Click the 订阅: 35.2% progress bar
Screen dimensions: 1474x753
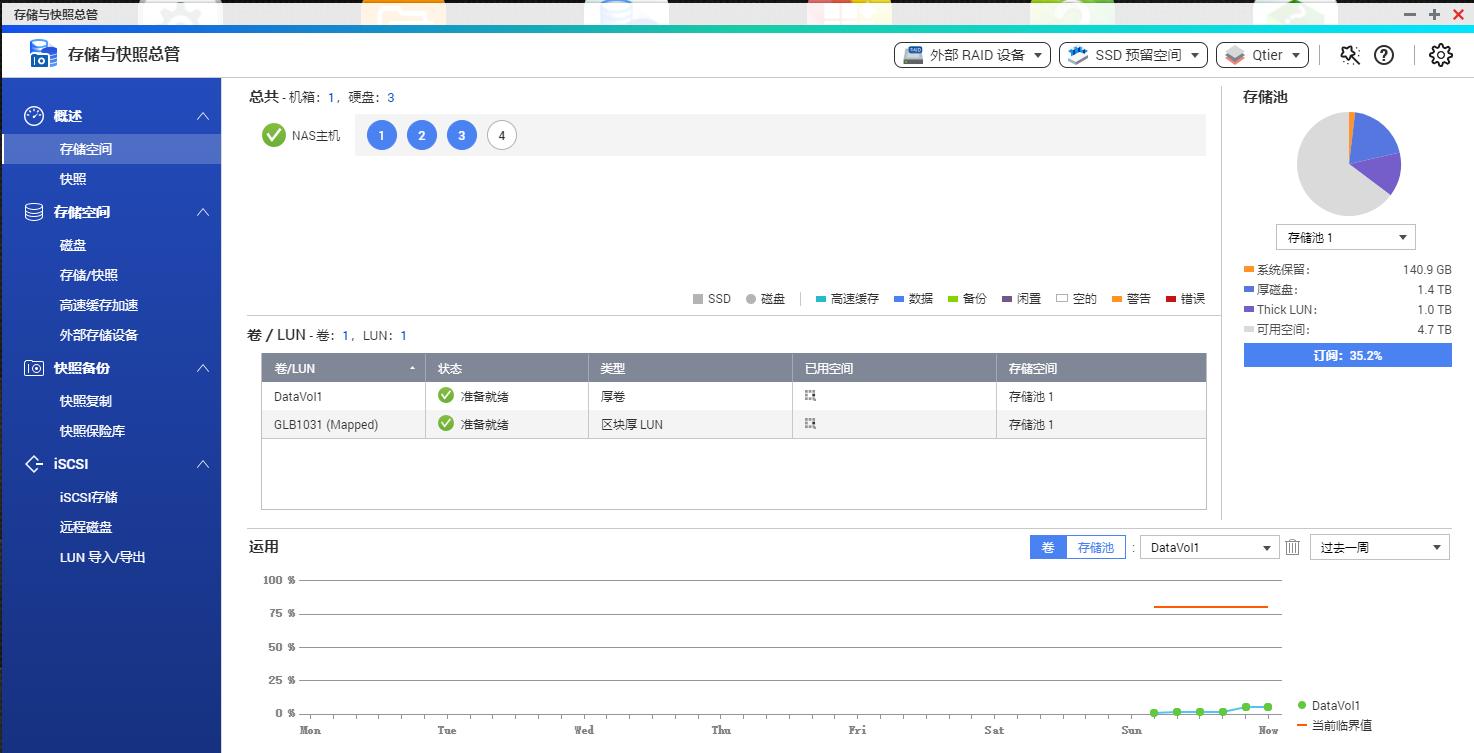click(x=1347, y=354)
